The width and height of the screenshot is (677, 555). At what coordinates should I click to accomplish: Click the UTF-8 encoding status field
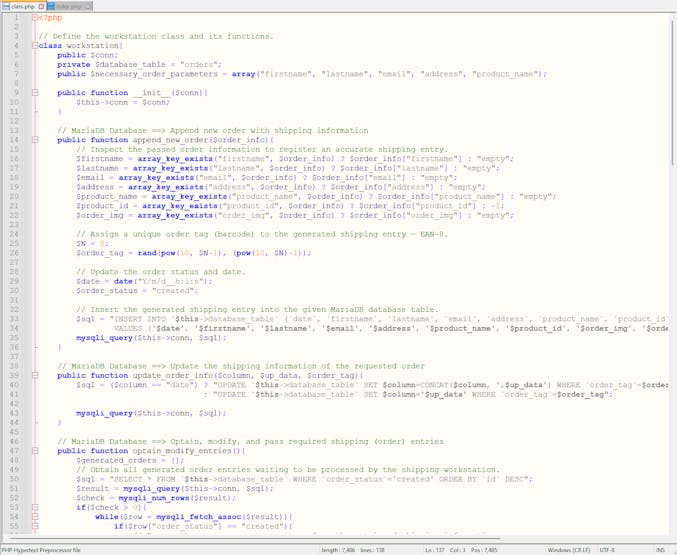[607, 549]
